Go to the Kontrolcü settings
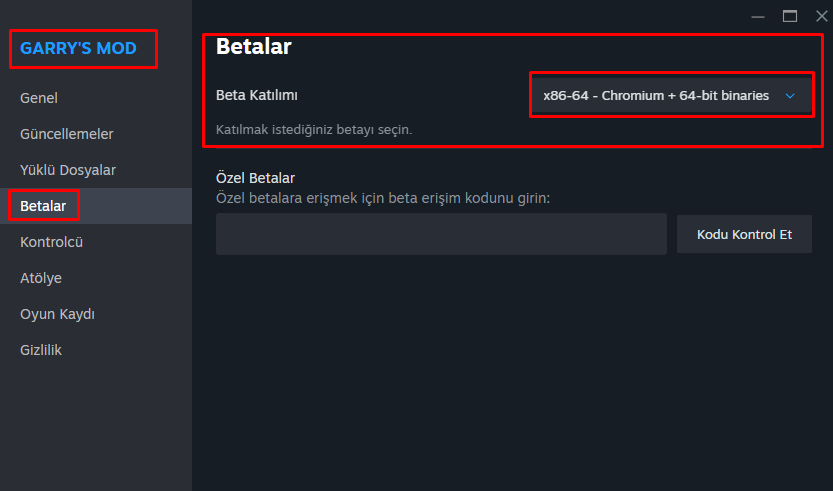The width and height of the screenshot is (833, 491). point(51,242)
